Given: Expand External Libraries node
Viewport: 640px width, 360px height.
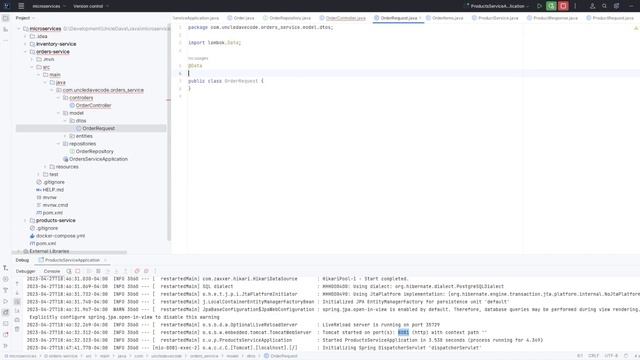Looking at the screenshot, I should click(x=19, y=251).
